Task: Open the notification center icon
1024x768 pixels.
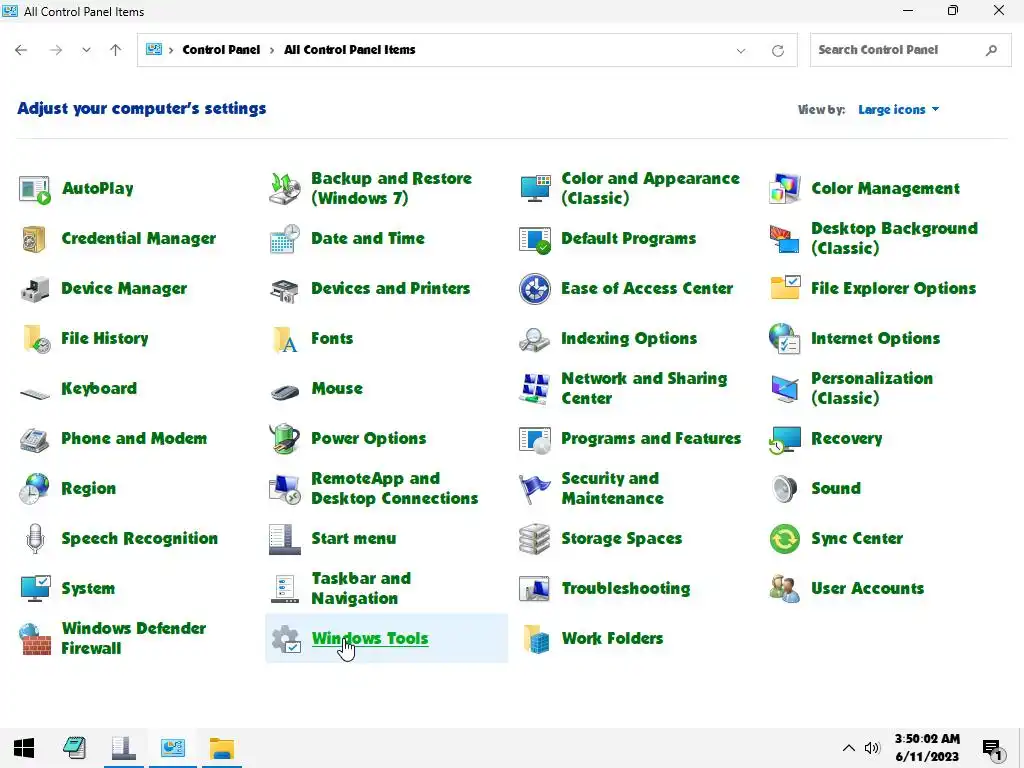Action: coord(993,750)
